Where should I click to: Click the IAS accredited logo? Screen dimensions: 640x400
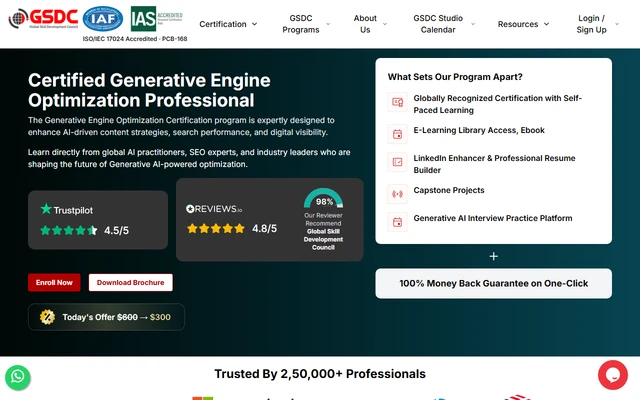tap(156, 18)
